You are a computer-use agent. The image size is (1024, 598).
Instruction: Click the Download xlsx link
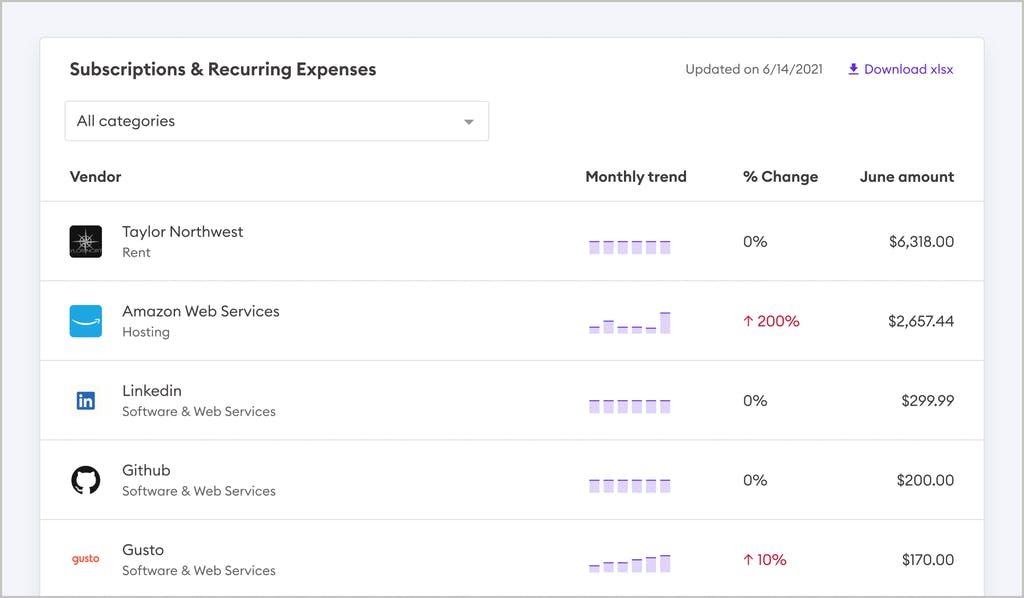click(908, 69)
